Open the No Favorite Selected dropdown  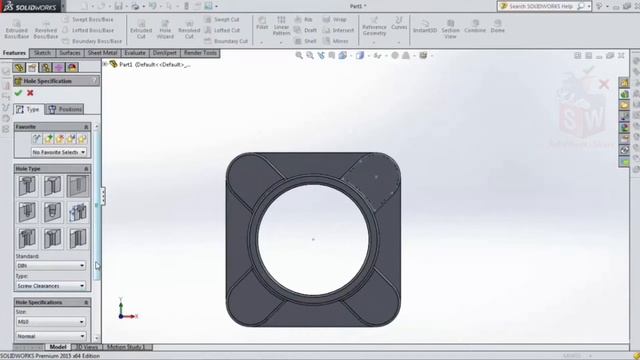pos(59,152)
